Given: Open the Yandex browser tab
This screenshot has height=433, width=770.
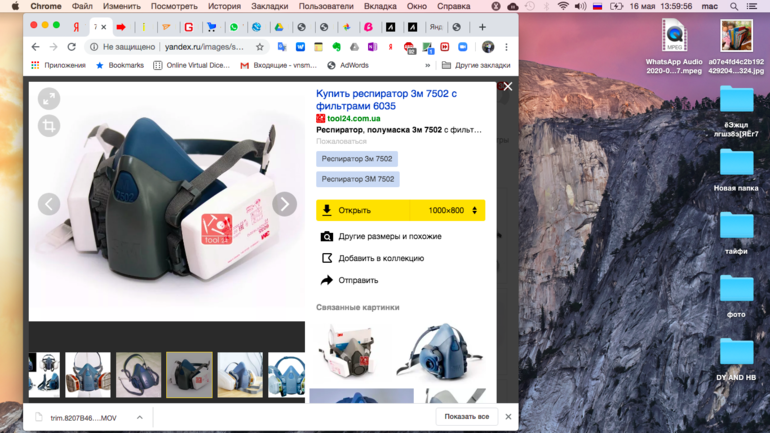Looking at the screenshot, I should [76, 27].
